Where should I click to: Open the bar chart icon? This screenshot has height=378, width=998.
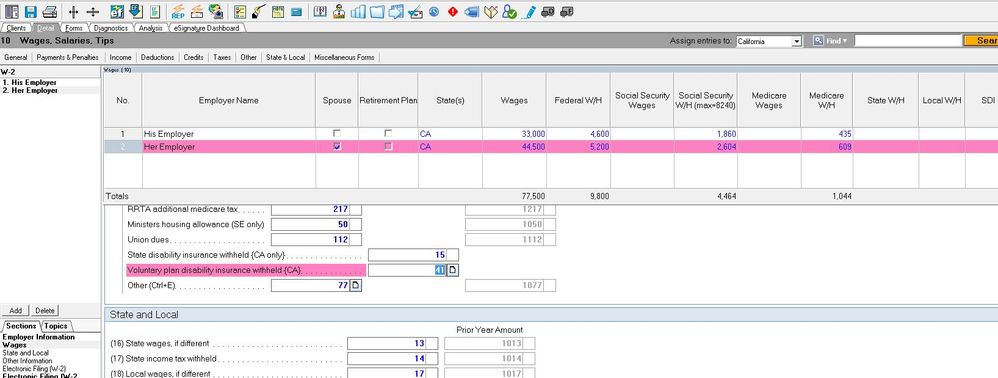pos(358,11)
